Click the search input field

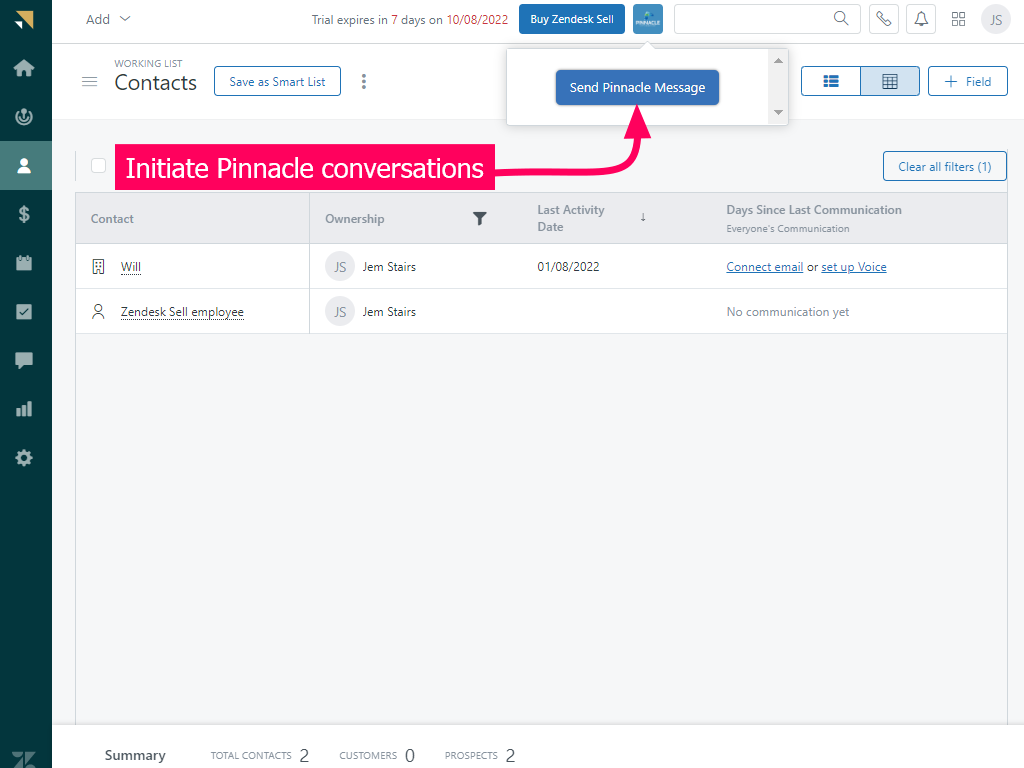coord(752,19)
